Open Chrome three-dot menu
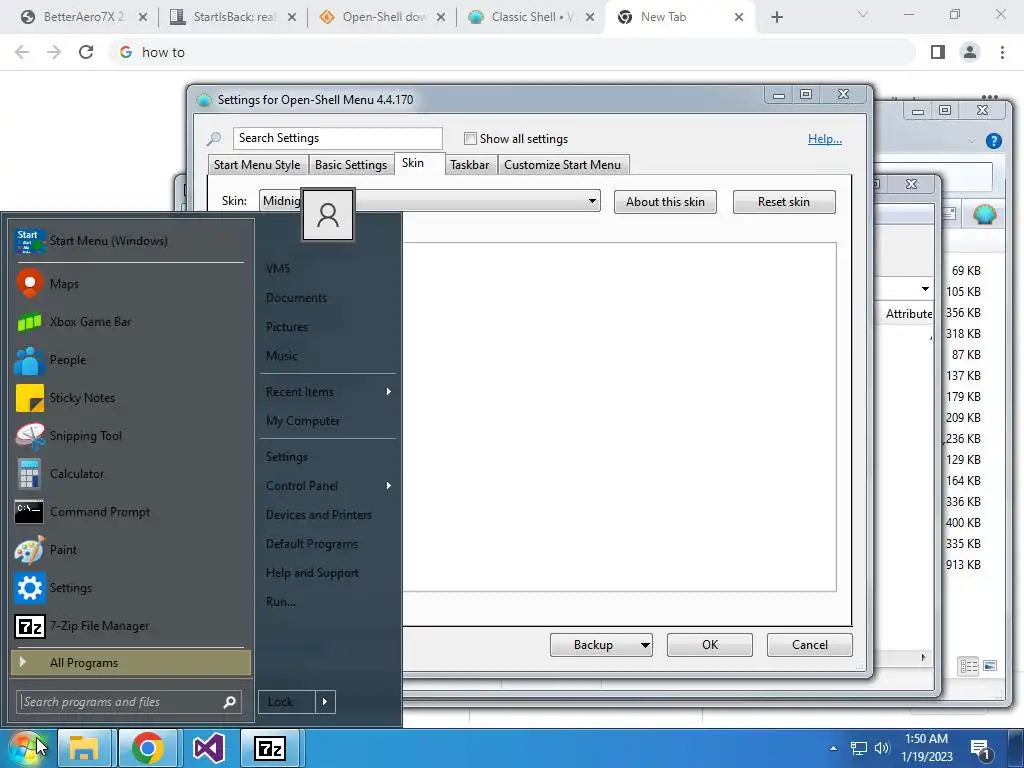 click(x=1002, y=52)
